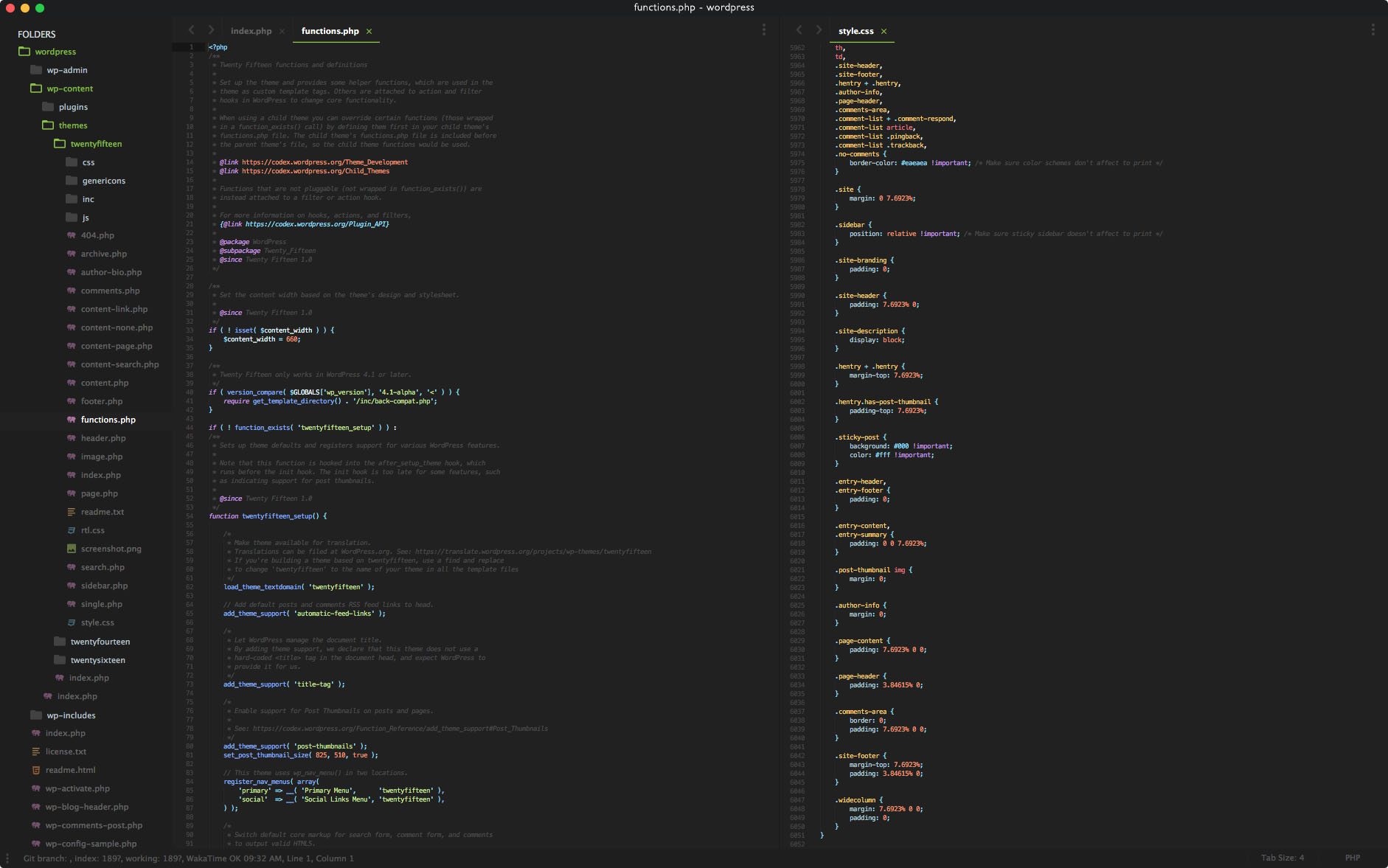1388x868 pixels.
Task: Click the CSS icon next to rtl.css
Action: click(72, 530)
